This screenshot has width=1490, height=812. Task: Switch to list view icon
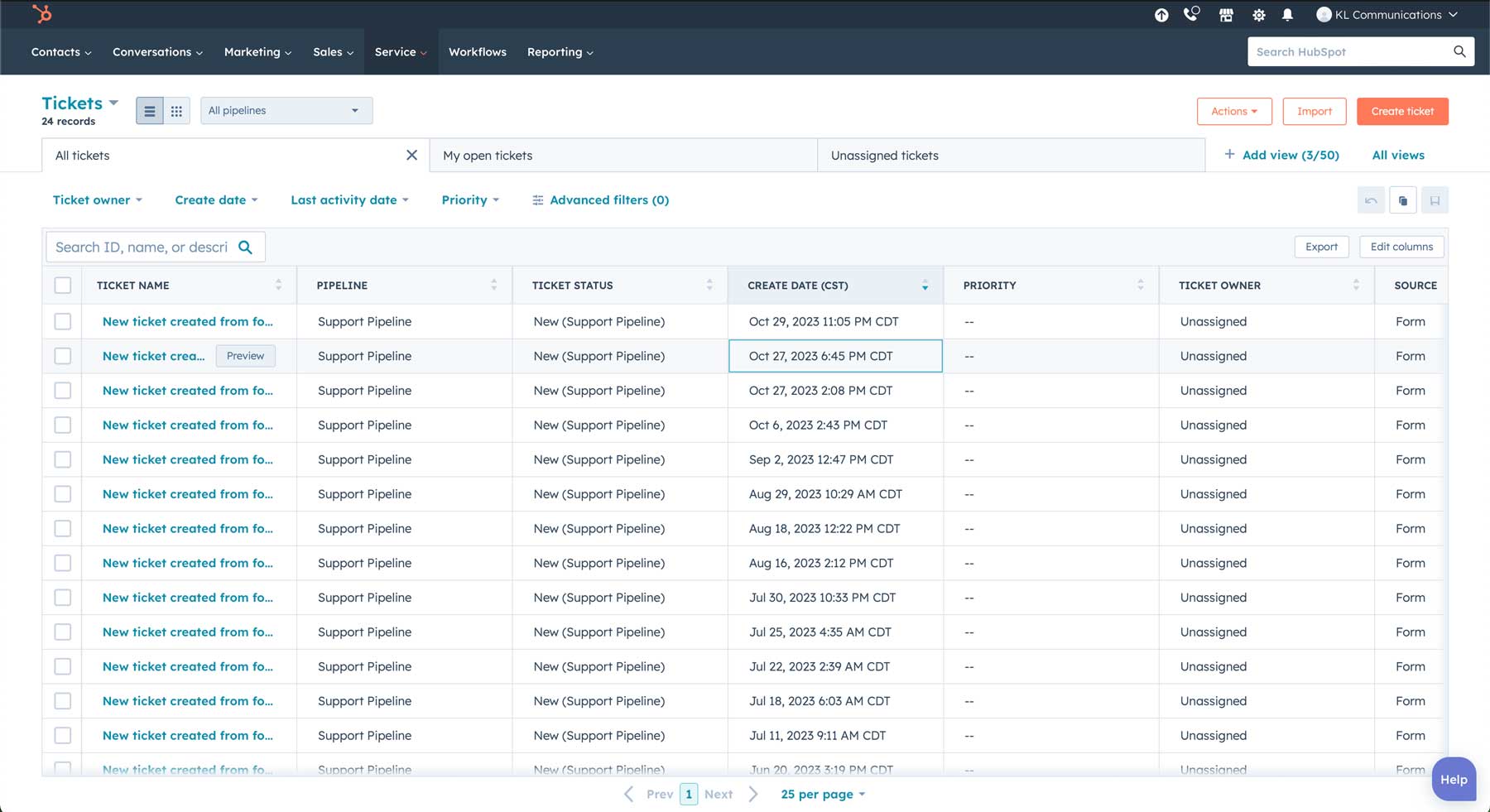coord(149,111)
